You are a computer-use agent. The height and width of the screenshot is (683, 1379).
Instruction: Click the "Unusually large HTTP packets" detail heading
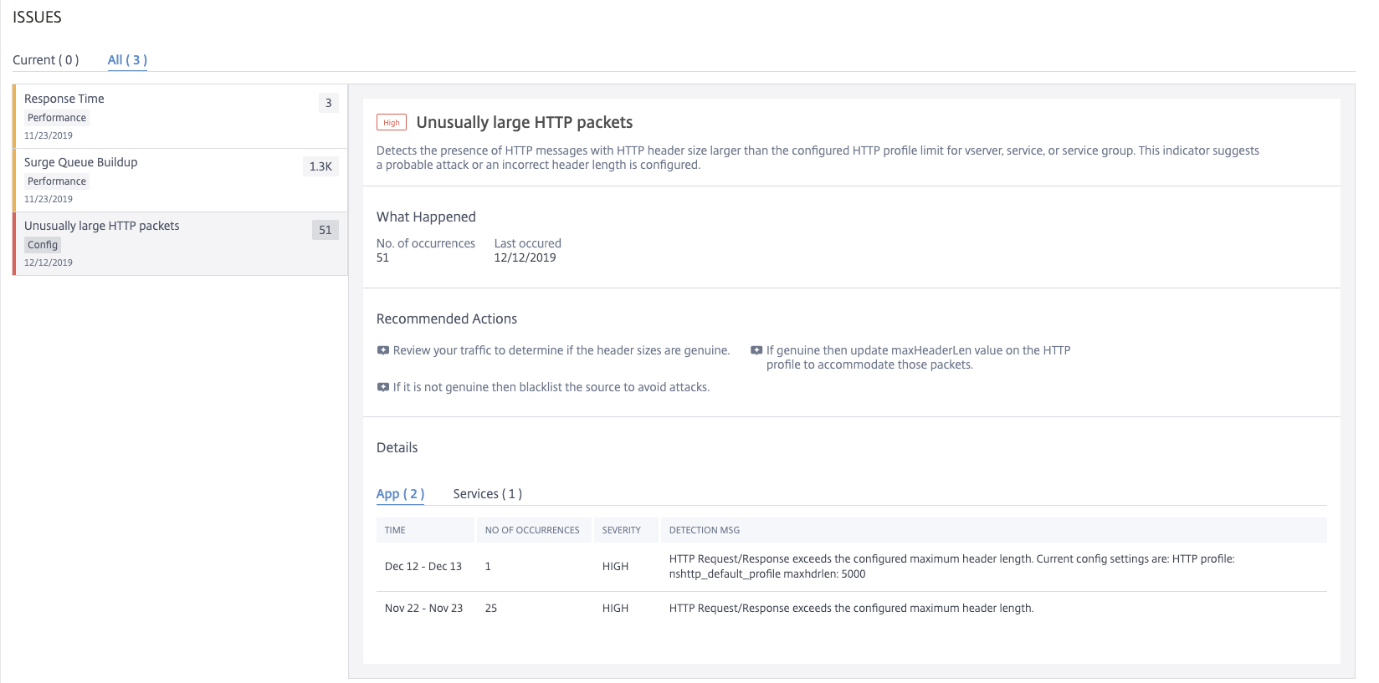pos(524,123)
